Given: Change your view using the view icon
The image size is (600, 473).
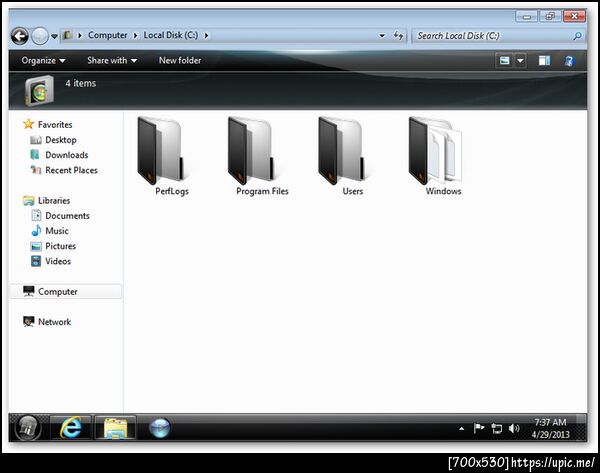Looking at the screenshot, I should tap(505, 60).
